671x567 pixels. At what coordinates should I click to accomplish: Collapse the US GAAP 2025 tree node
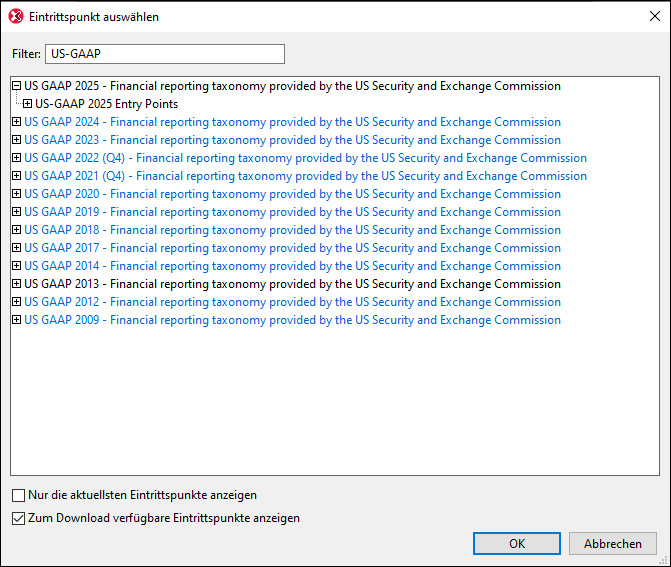[x=17, y=86]
